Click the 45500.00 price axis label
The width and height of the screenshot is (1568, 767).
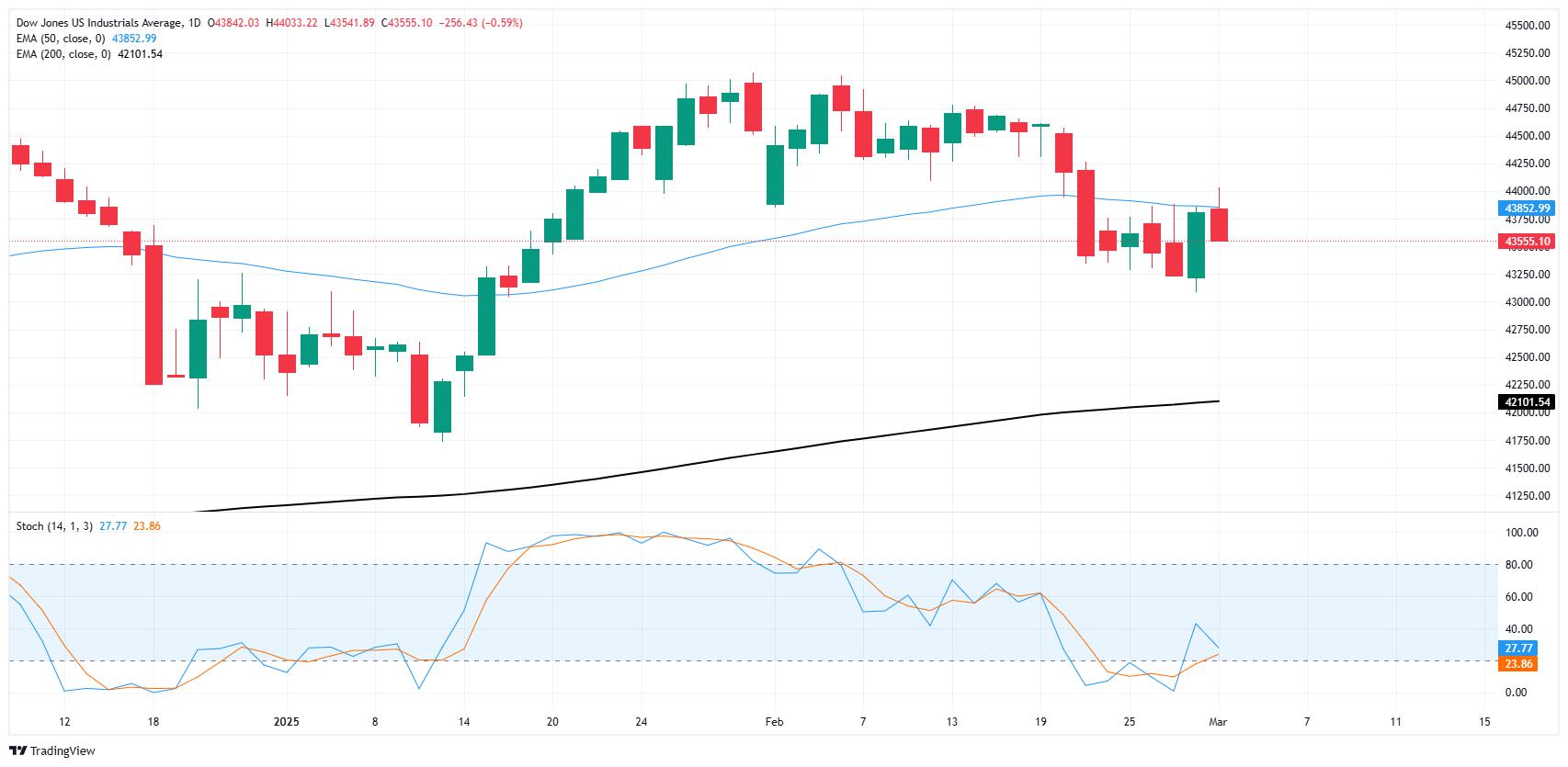tap(1527, 26)
